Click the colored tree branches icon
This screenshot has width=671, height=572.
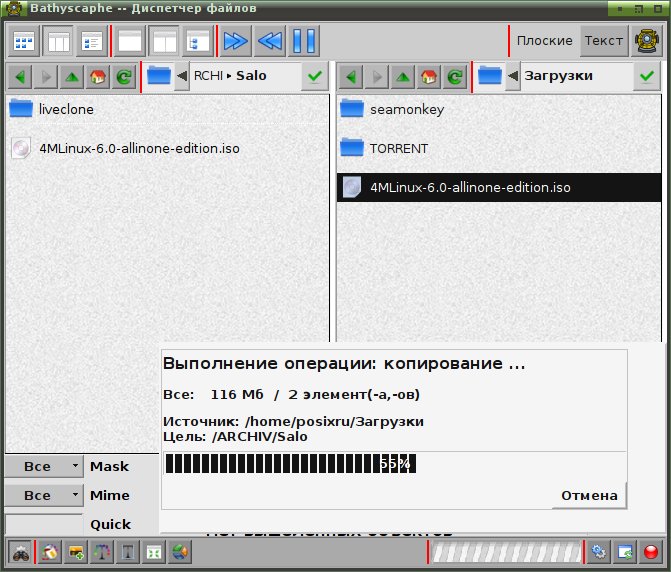102,552
